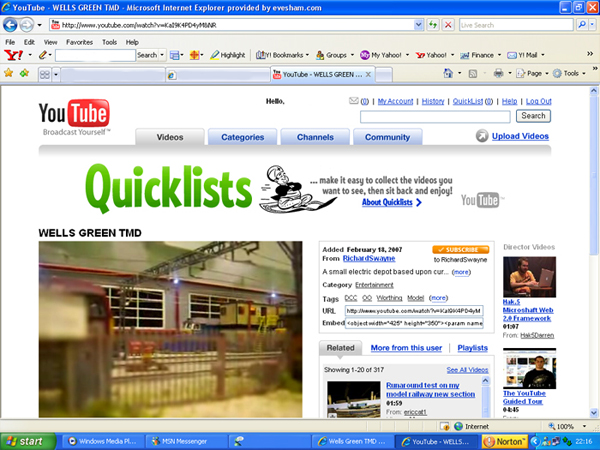Open Finance in Yahoo toolbar
The width and height of the screenshot is (600, 450).
point(481,55)
